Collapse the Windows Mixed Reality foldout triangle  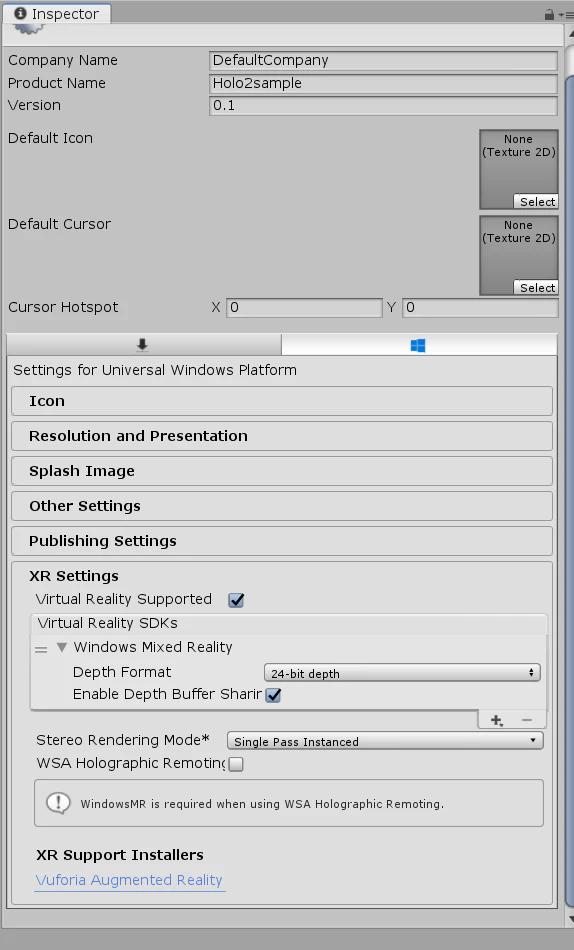pos(61,647)
